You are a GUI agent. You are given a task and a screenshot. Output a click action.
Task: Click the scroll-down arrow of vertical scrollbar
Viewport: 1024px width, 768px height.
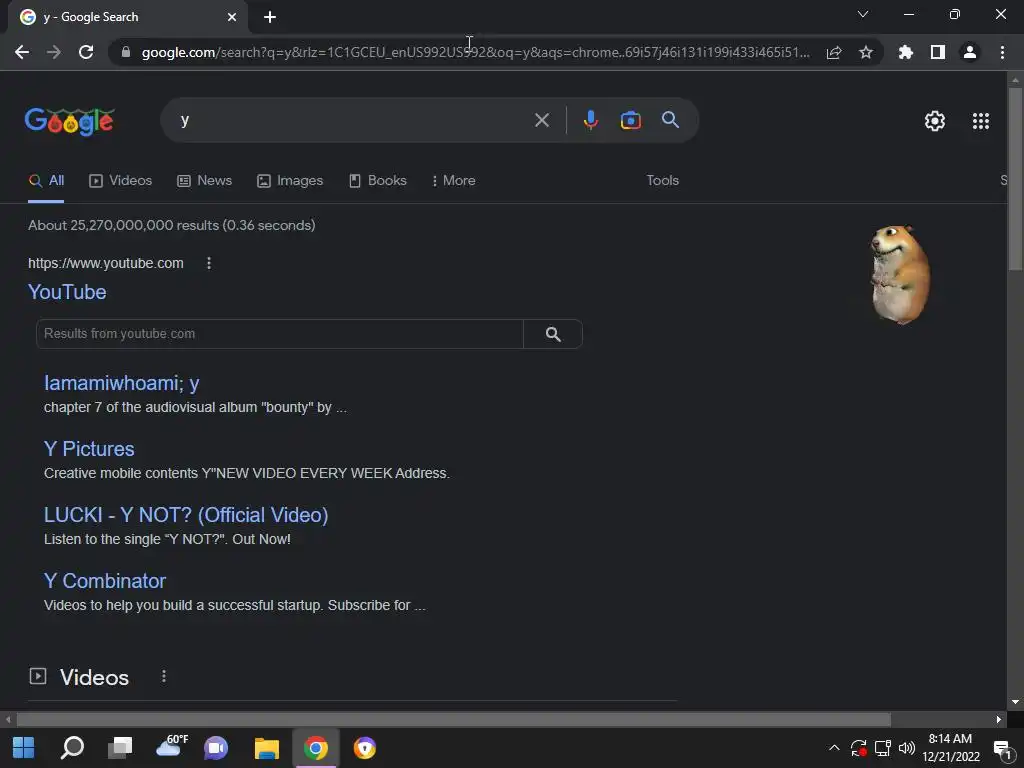(1015, 702)
